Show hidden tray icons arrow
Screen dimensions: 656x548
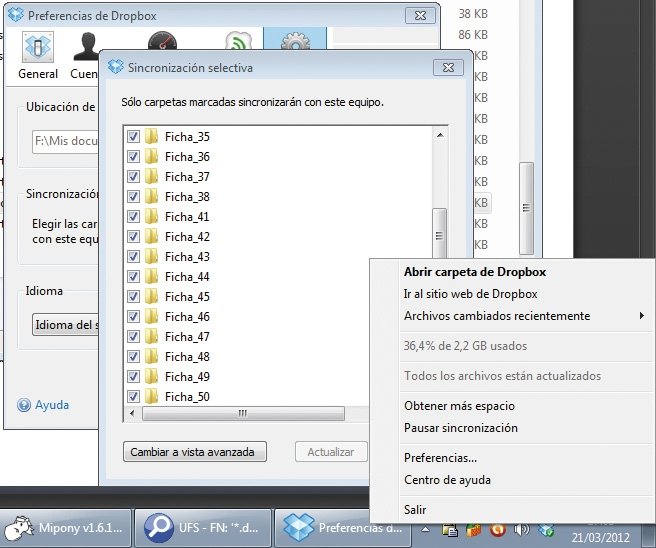pos(425,530)
